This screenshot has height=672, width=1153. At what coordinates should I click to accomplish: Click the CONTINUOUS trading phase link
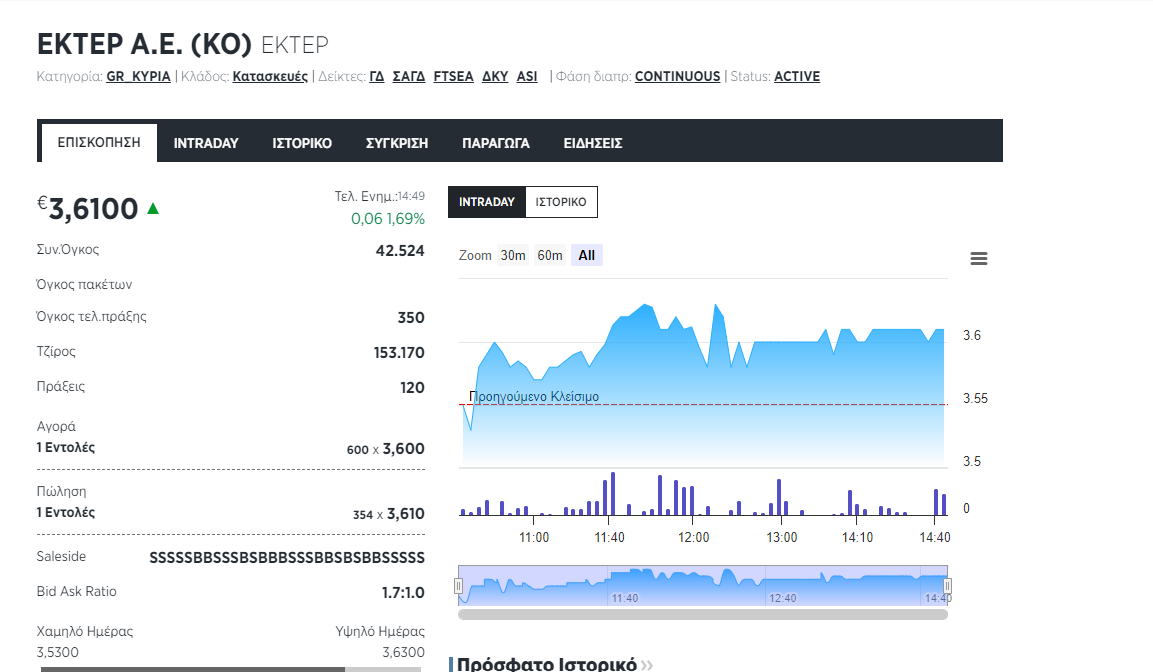pos(678,76)
